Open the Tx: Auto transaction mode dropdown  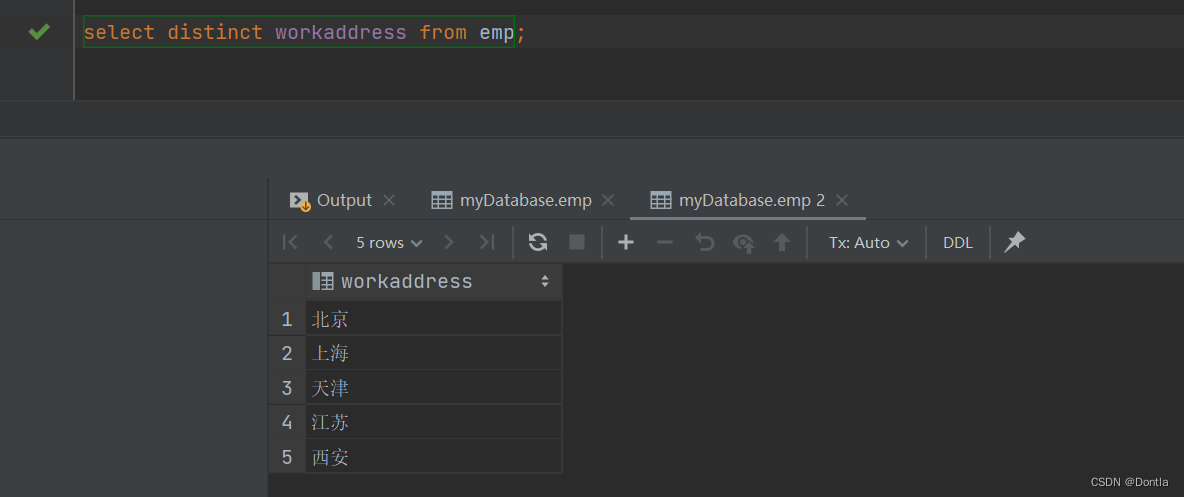(868, 242)
